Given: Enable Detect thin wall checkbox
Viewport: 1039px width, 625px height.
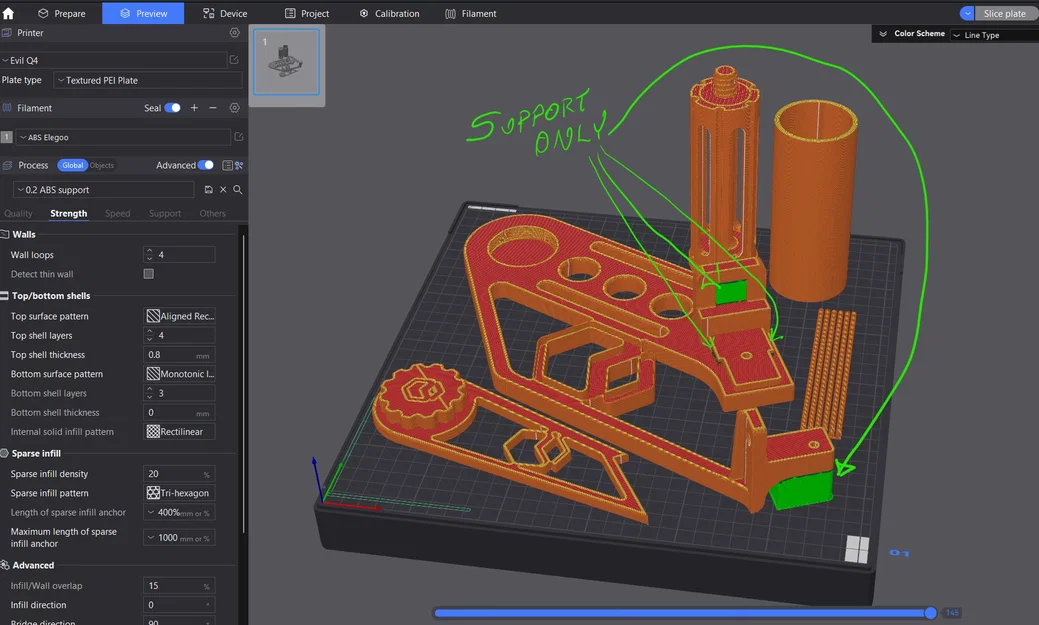Looking at the screenshot, I should point(148,274).
